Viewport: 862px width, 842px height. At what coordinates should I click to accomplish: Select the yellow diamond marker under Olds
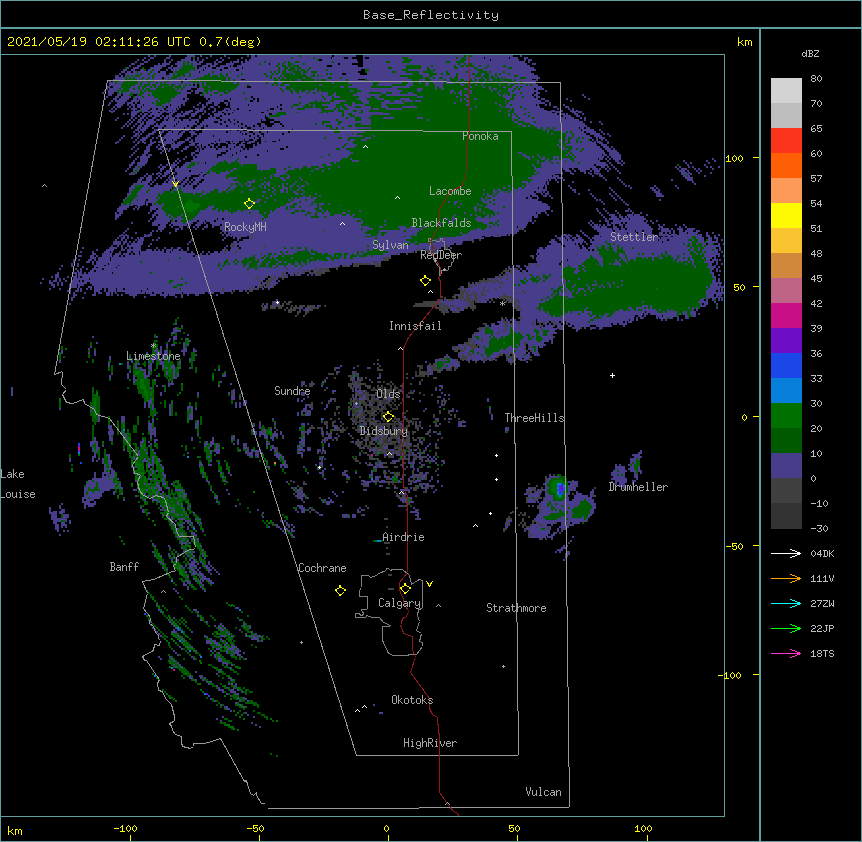click(388, 416)
